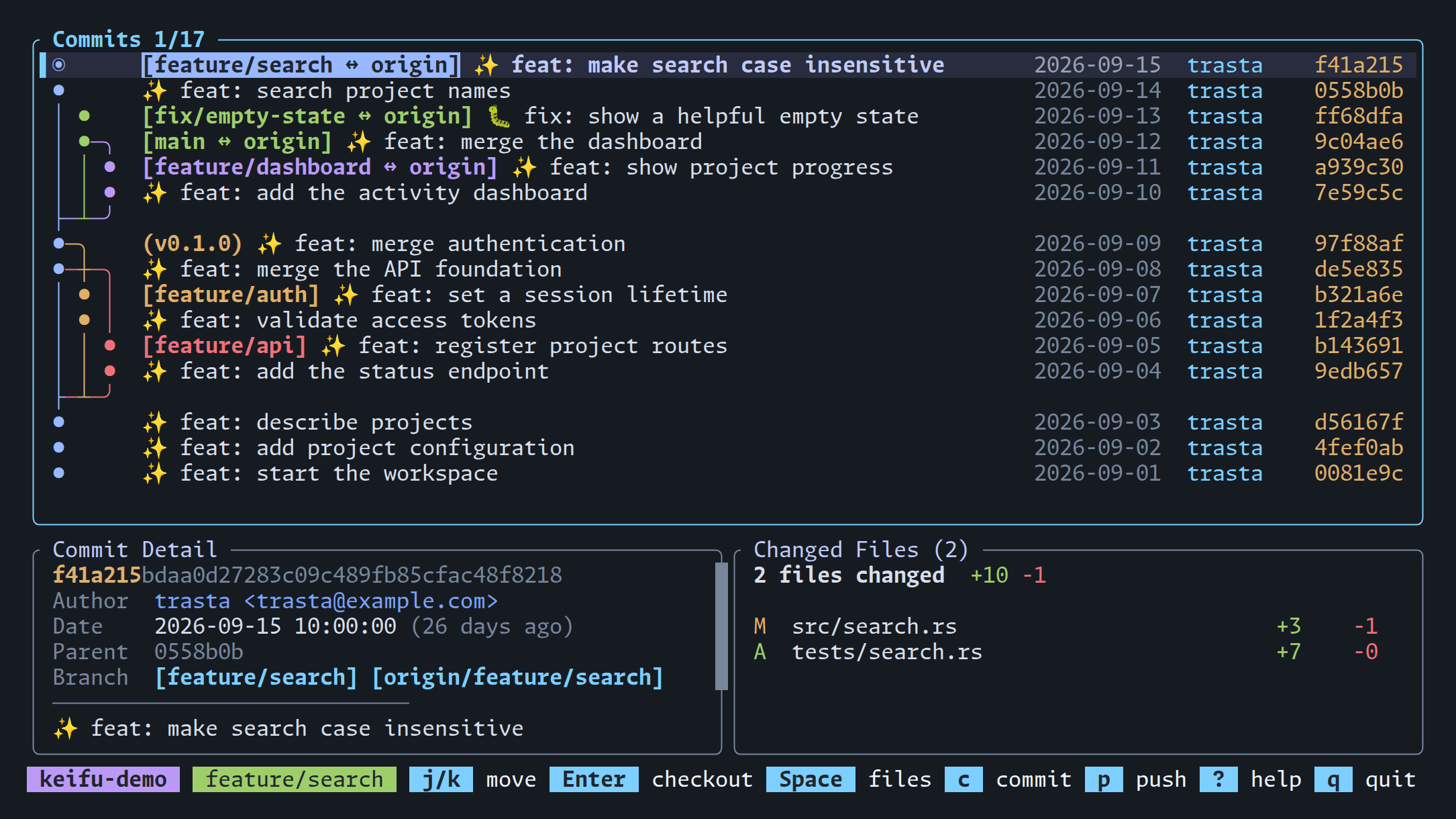Open the tests/search.rs changed file
1456x819 pixels.
point(1067,652)
